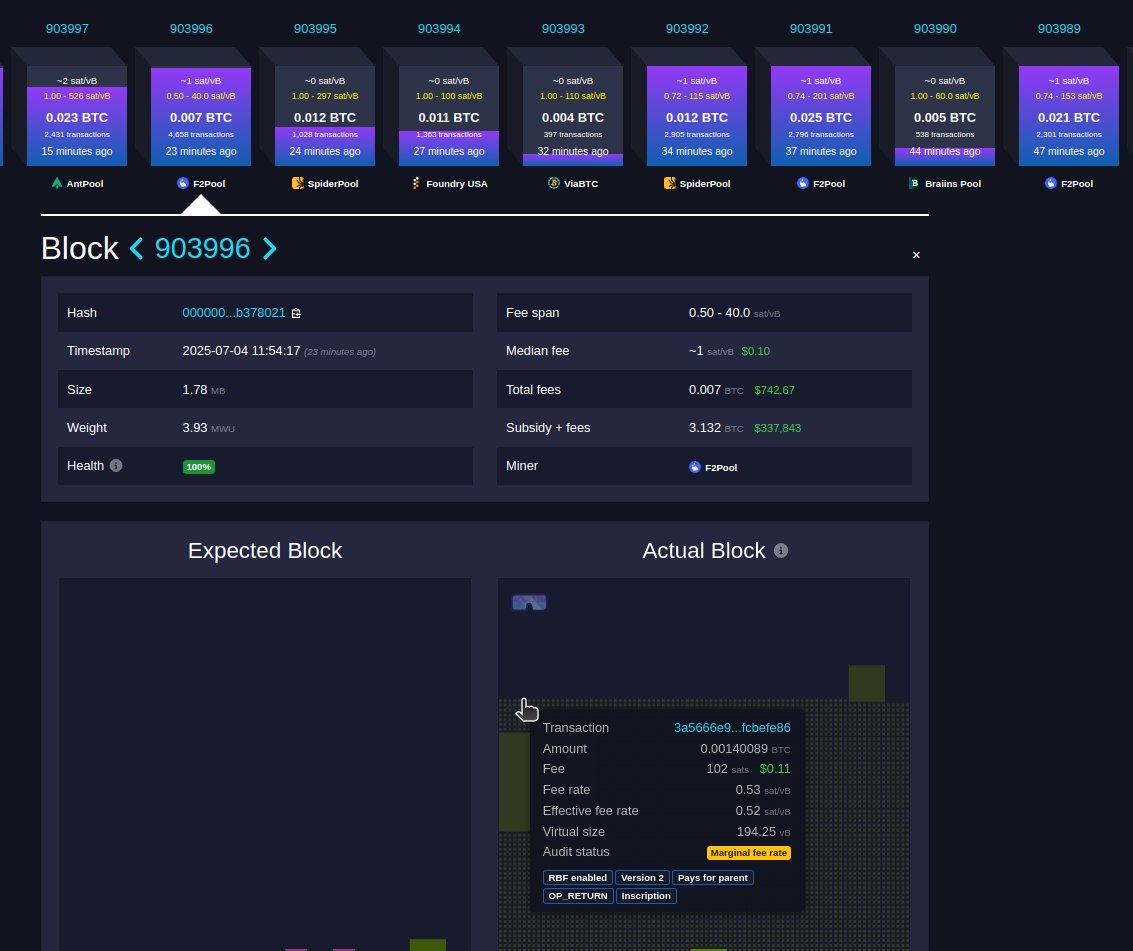Open block hash 000000...b378021 link
Image resolution: width=1133 pixels, height=951 pixels.
click(x=233, y=313)
